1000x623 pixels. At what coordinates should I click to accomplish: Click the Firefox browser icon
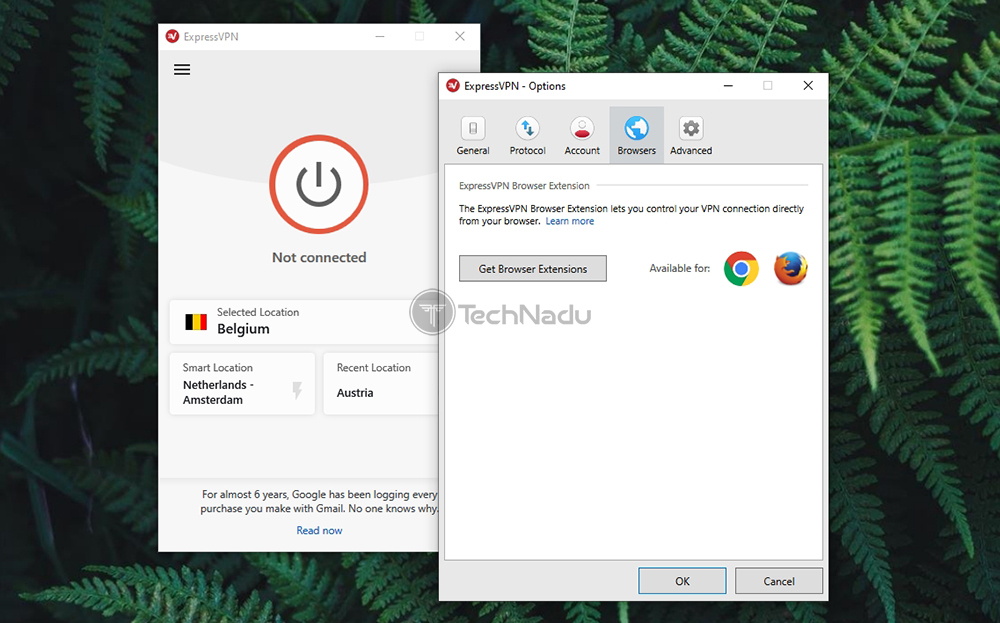click(791, 268)
